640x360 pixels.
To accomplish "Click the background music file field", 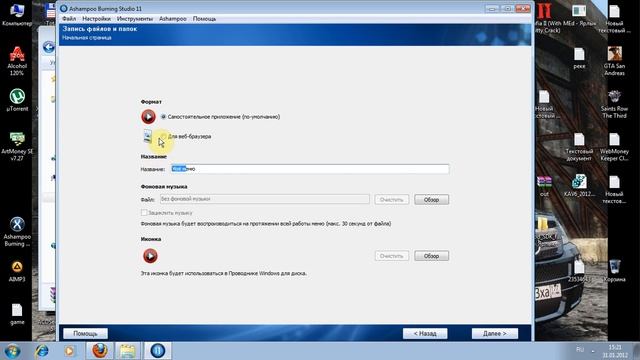I will pos(264,199).
